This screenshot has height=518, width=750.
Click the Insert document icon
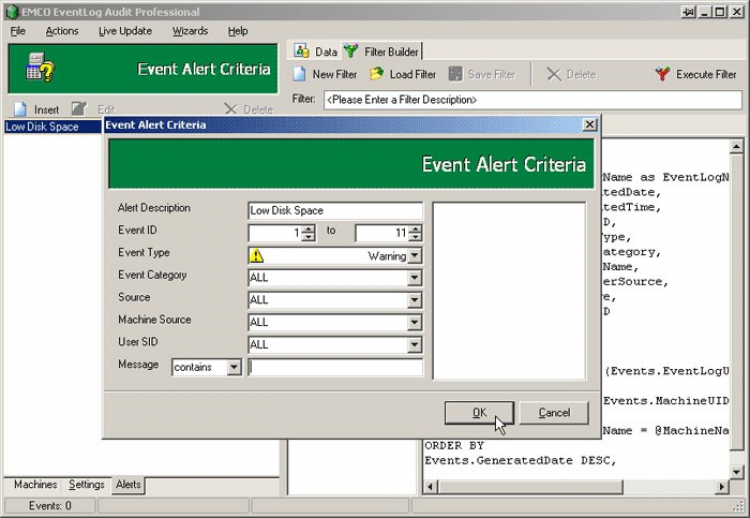pos(20,109)
